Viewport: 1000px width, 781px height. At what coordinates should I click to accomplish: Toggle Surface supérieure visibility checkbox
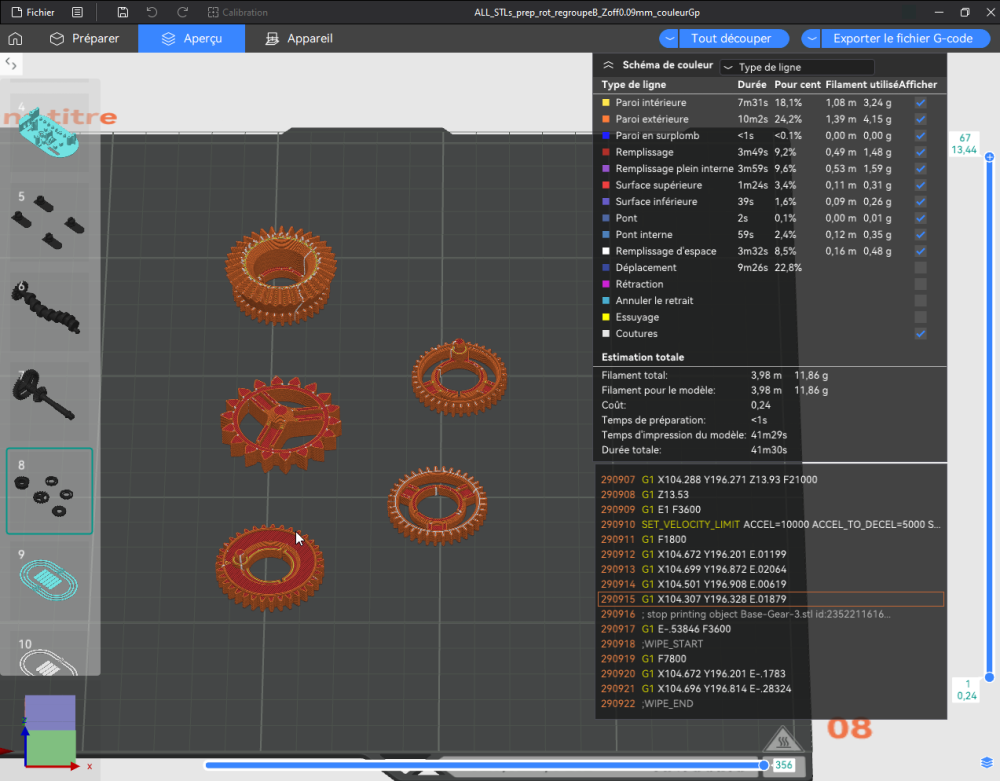coord(920,186)
